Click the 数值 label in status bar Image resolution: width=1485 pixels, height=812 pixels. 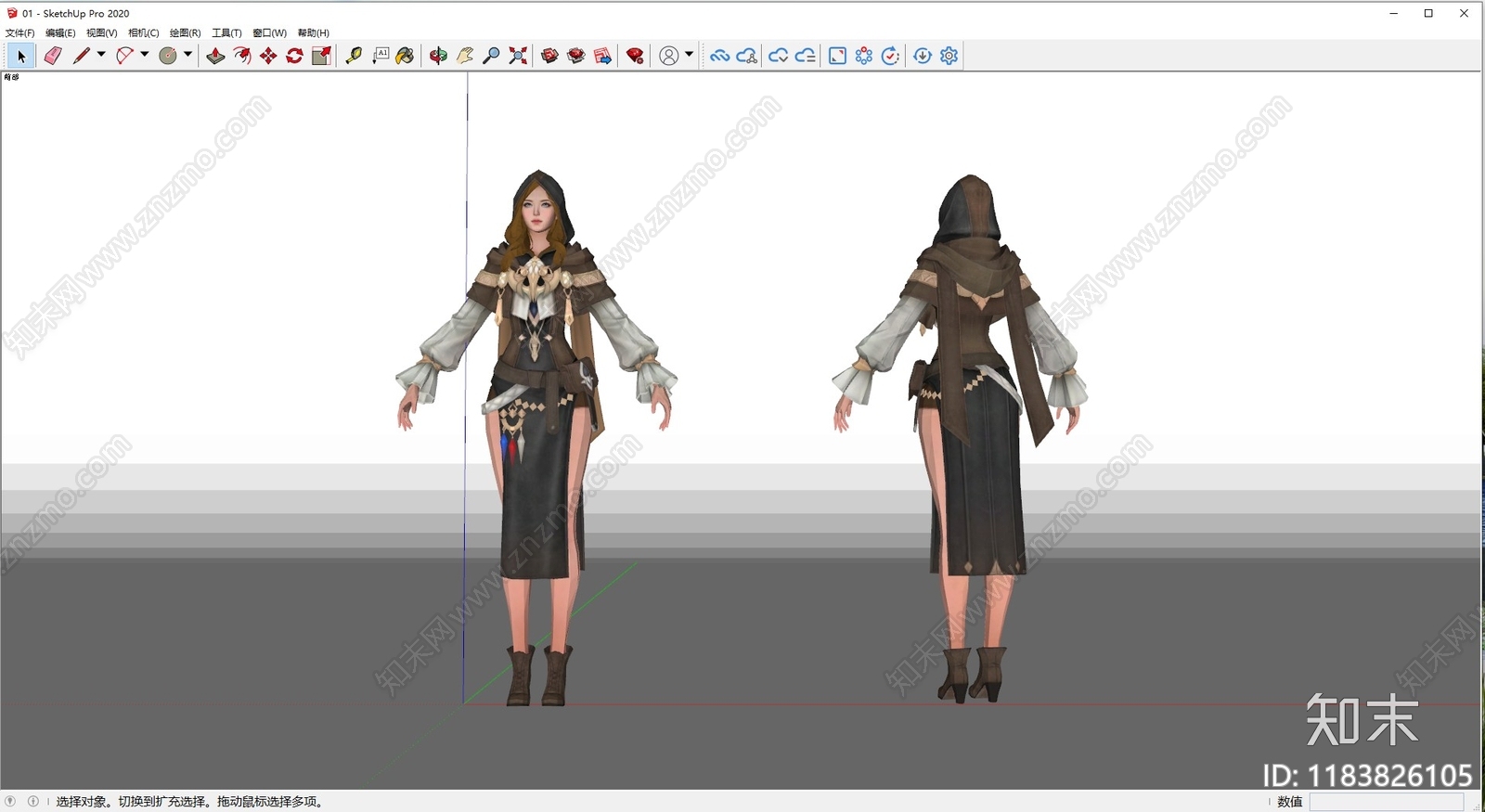[x=1290, y=802]
